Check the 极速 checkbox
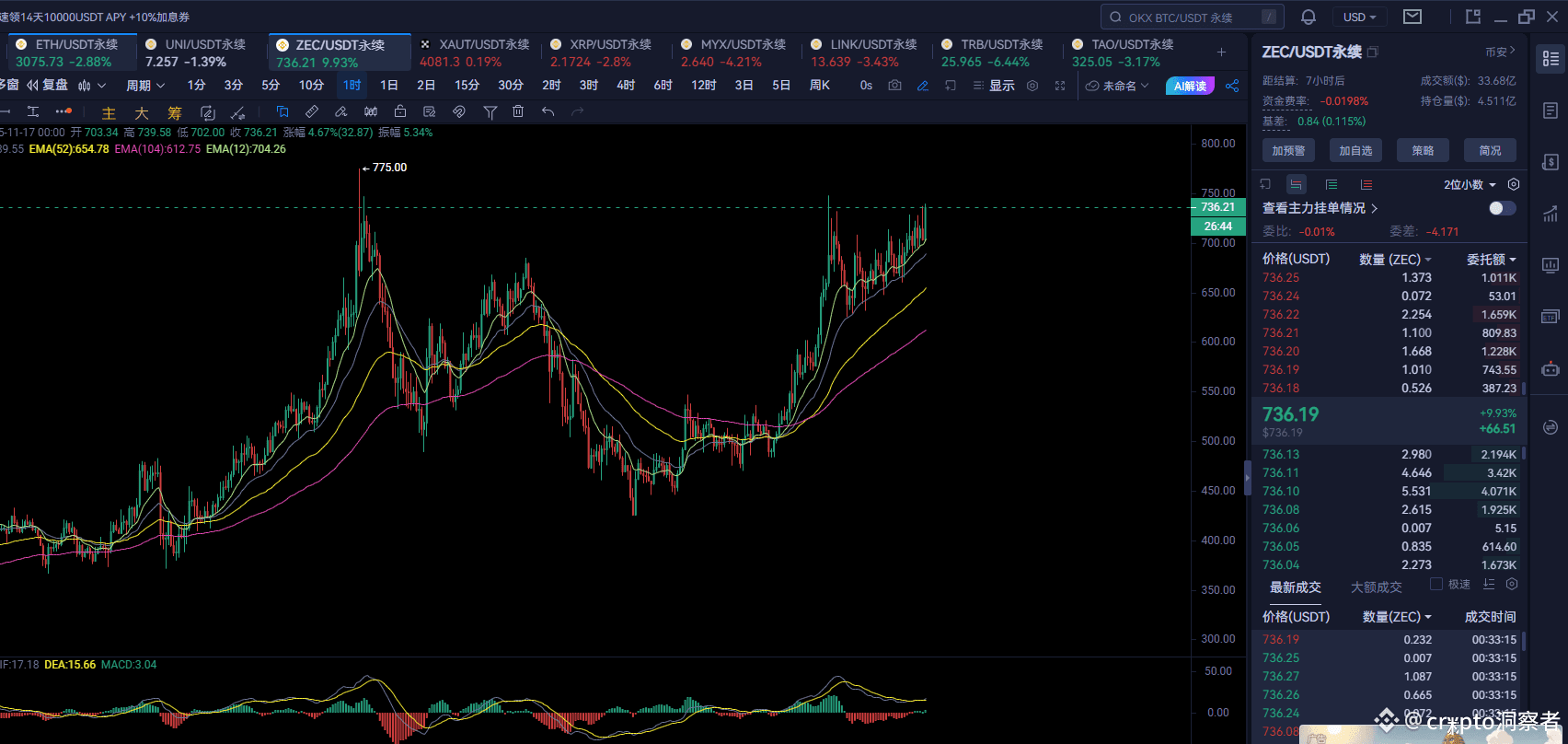 point(1435,585)
